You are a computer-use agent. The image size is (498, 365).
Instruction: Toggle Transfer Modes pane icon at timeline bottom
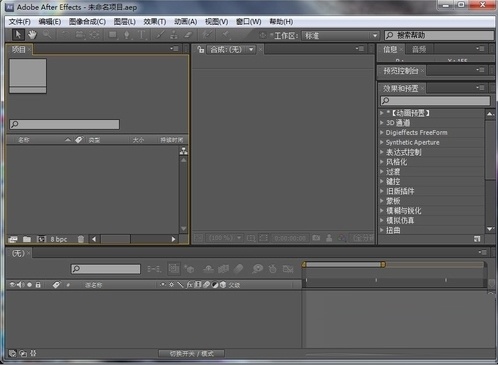pos(23,353)
